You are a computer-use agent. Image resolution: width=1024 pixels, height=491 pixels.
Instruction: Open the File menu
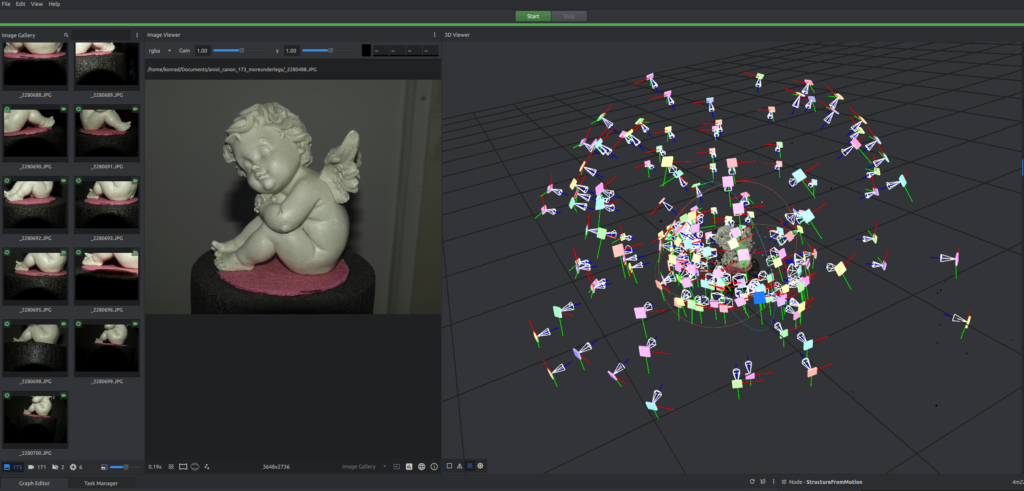(6, 4)
